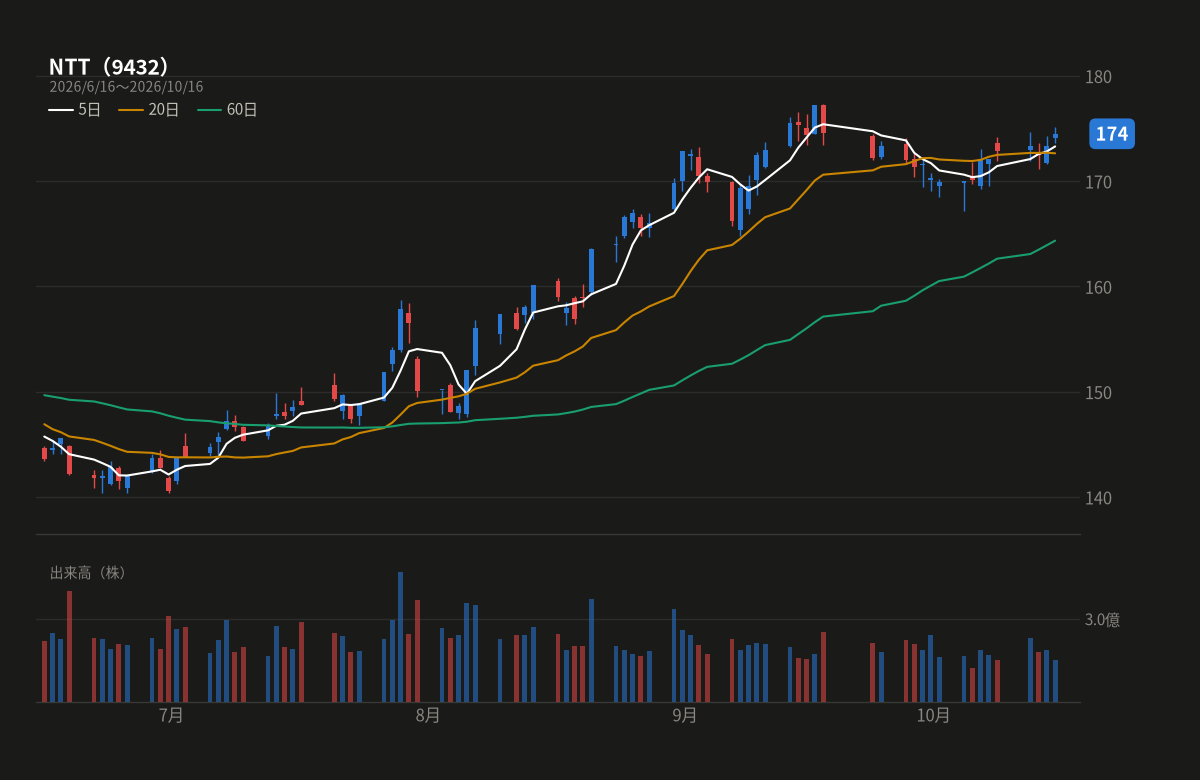Image resolution: width=1200 pixels, height=780 pixels.
Task: Toggle the 20日 moving average legend entry
Action: point(149,109)
